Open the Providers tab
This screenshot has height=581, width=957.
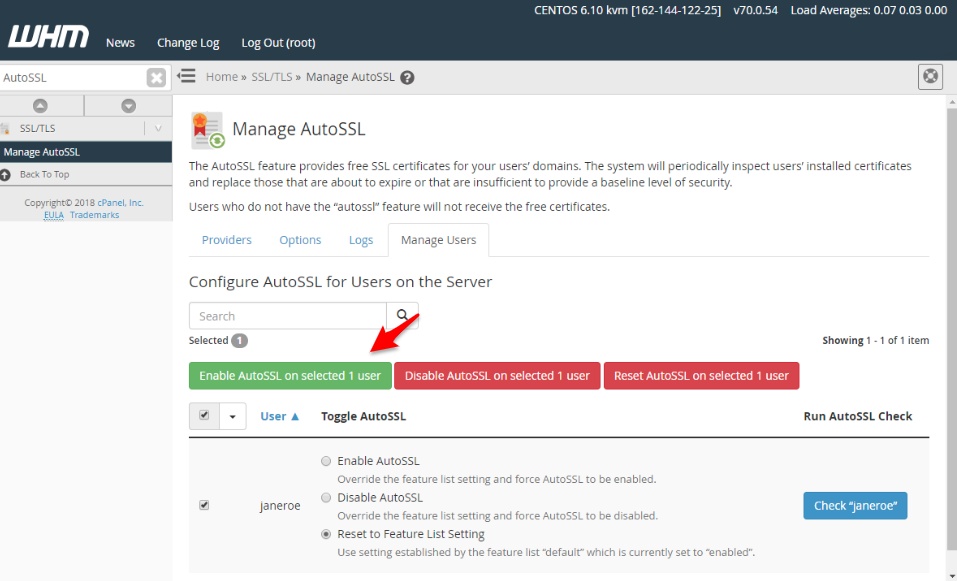pyautogui.click(x=226, y=240)
